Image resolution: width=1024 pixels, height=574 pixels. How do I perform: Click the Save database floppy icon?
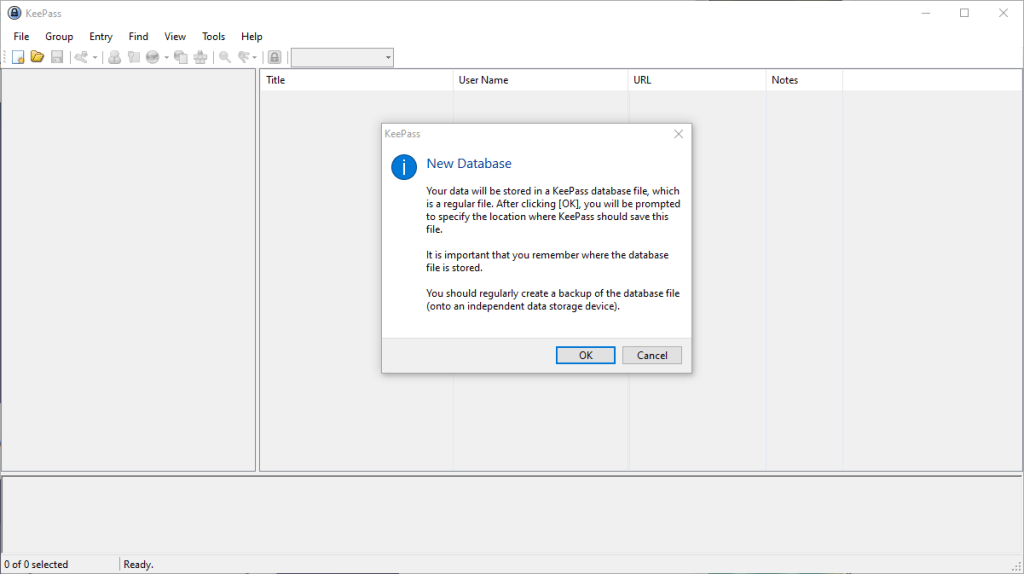(x=57, y=57)
